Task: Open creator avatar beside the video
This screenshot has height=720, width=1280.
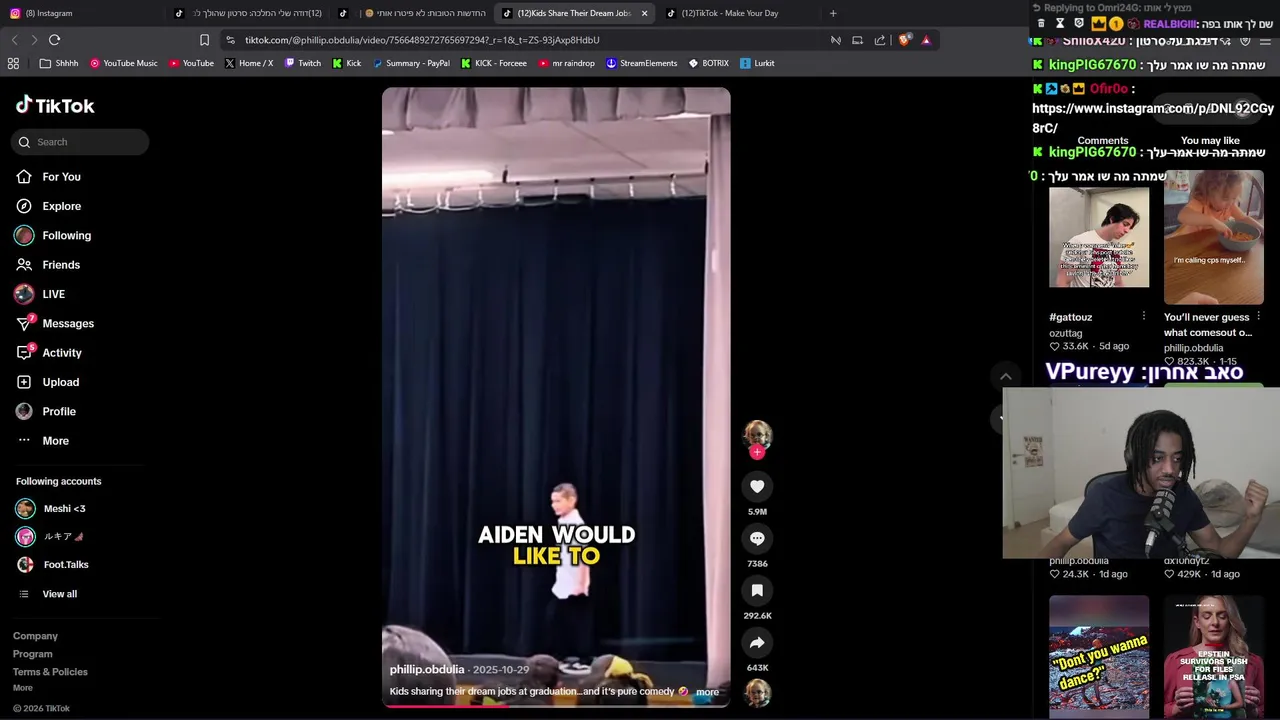Action: click(x=757, y=434)
